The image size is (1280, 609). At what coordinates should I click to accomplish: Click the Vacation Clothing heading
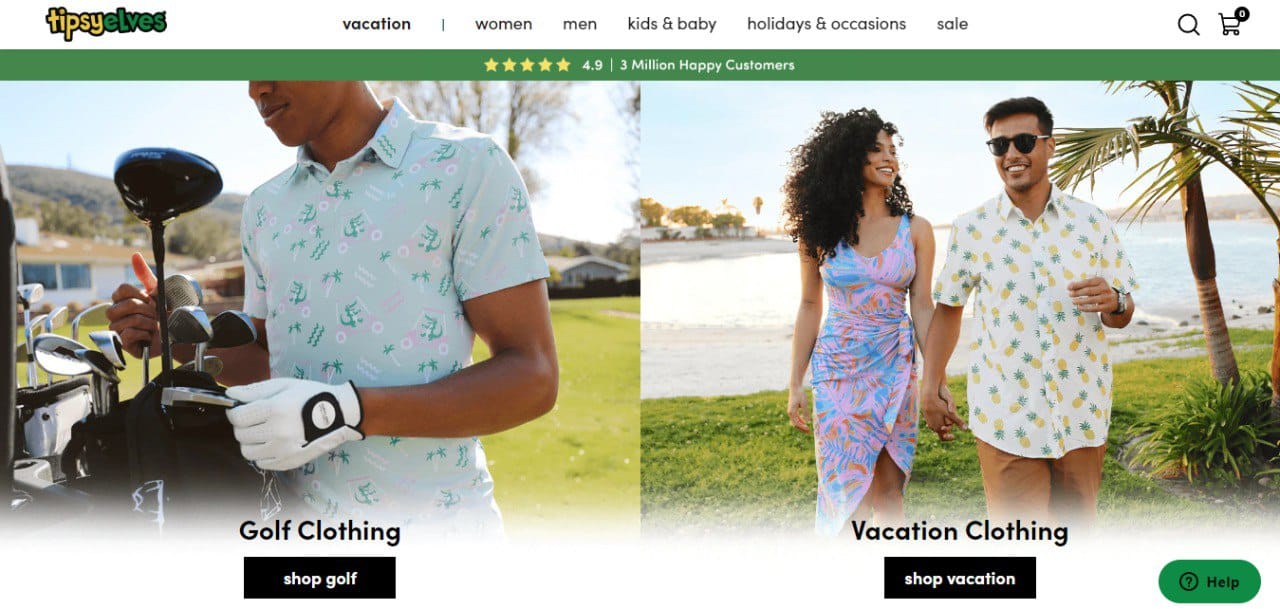pos(960,531)
